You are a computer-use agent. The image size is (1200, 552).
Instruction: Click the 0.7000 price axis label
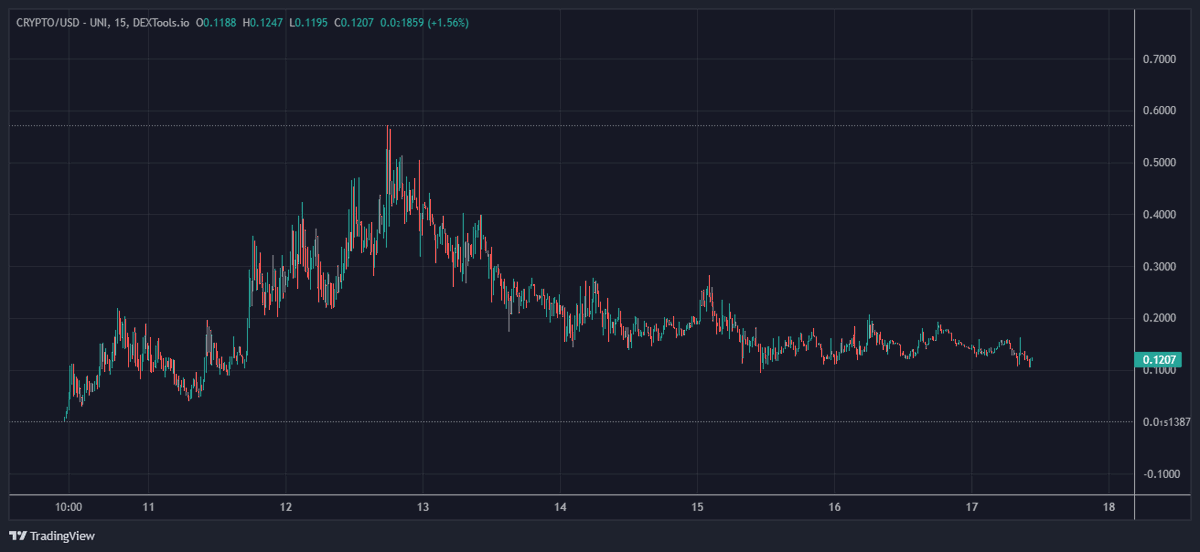[1160, 60]
